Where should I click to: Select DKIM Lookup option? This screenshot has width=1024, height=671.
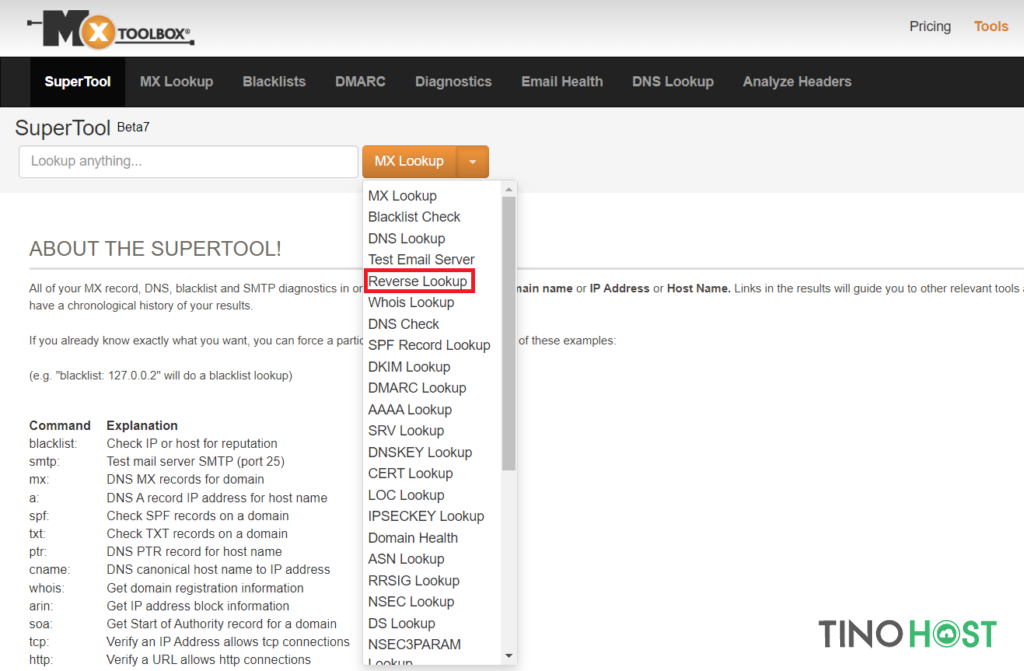(x=409, y=367)
